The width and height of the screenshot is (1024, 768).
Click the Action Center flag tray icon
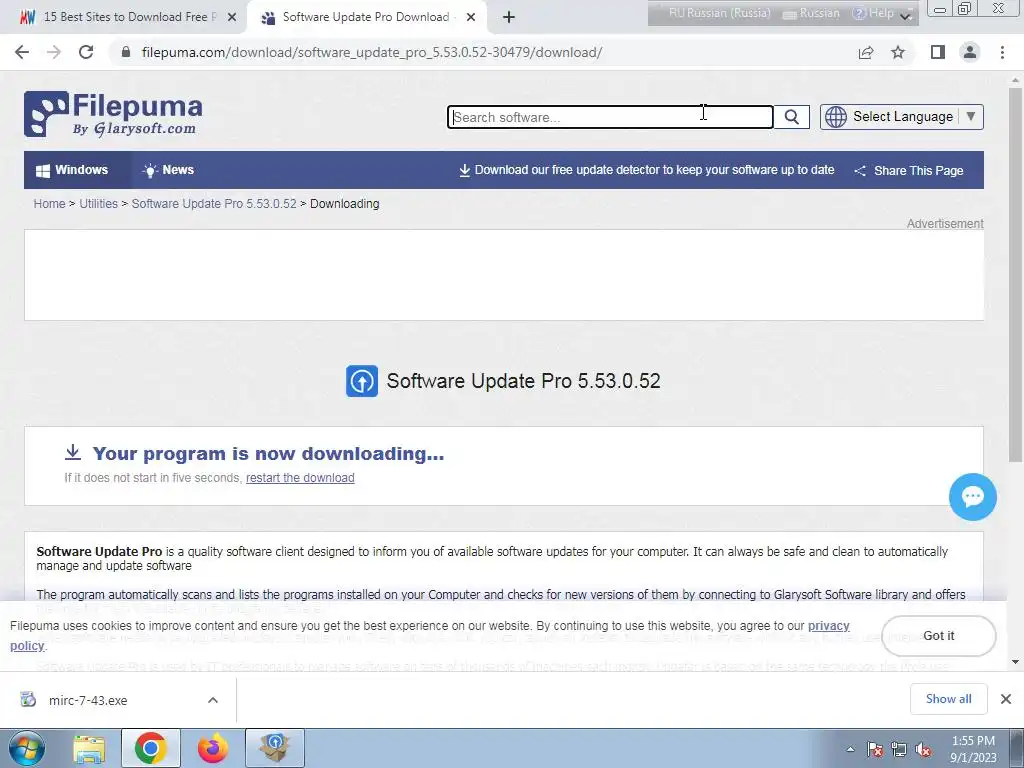tap(875, 750)
